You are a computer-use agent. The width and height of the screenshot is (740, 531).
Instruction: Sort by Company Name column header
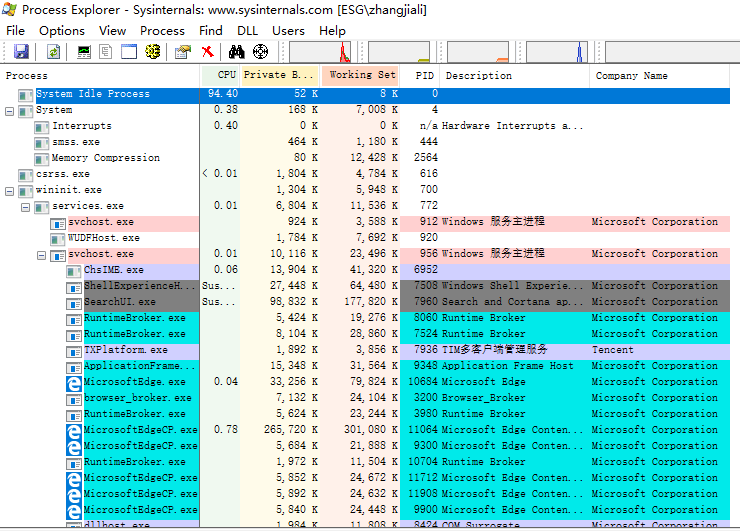(659, 76)
